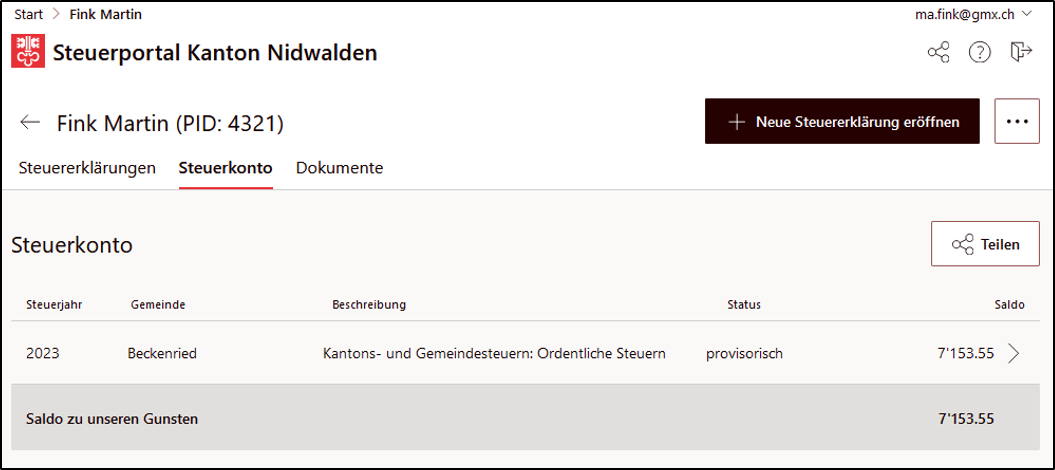Click the plus icon for new Steuererklärung
The width and height of the screenshot is (1055, 470).
[737, 122]
